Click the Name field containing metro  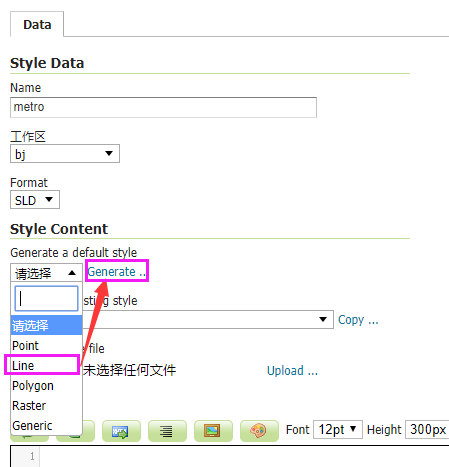(163, 107)
